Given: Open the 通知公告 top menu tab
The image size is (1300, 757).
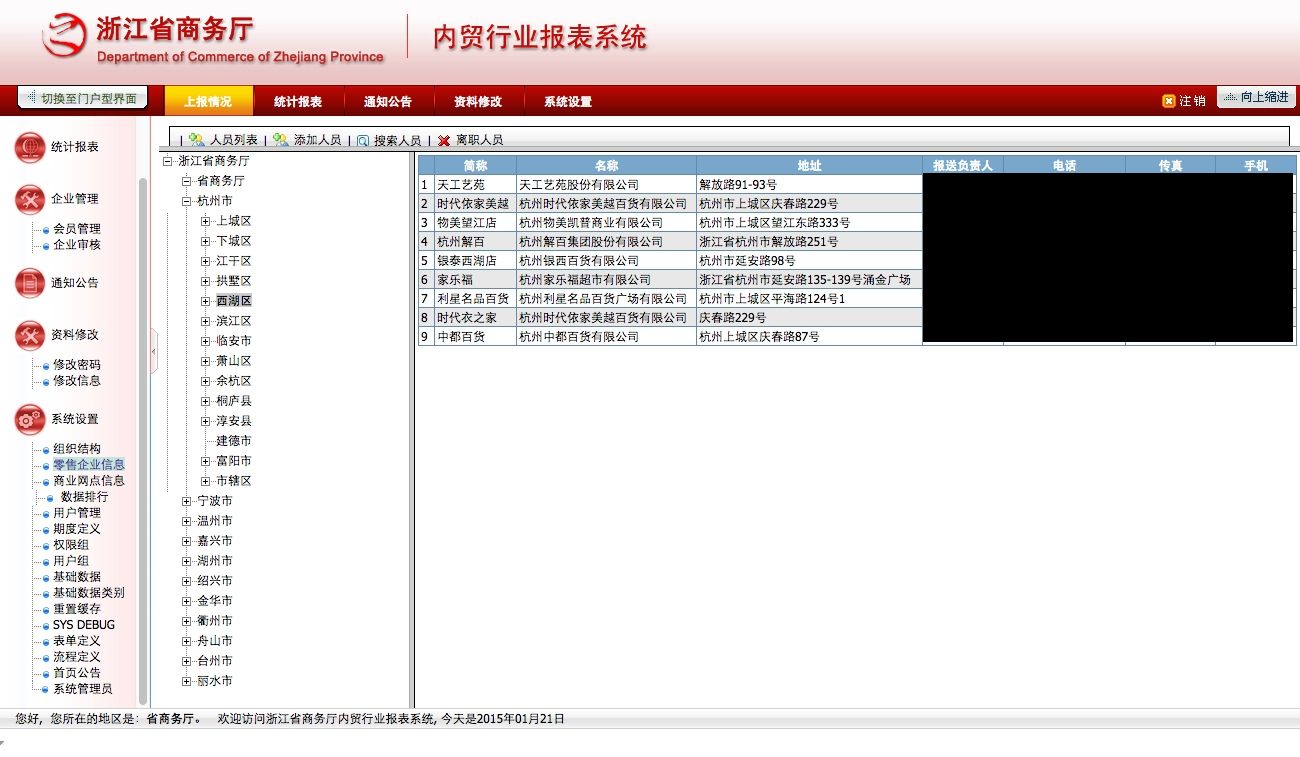Looking at the screenshot, I should tap(388, 101).
